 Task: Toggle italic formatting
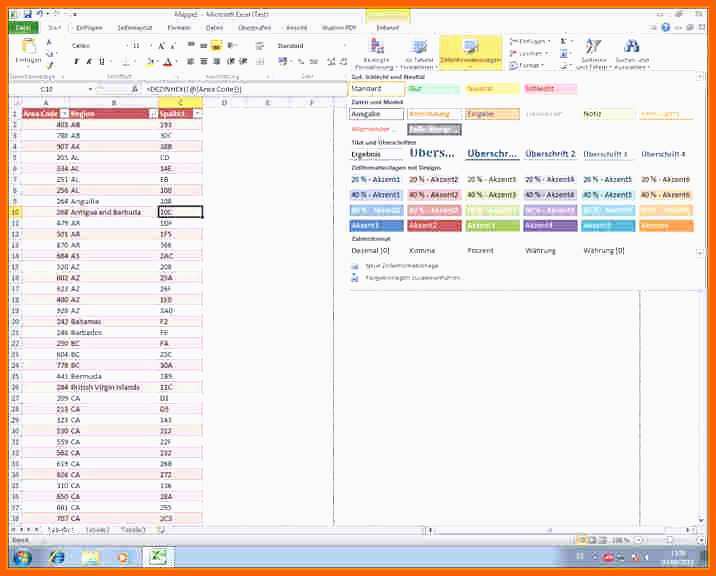[x=89, y=61]
